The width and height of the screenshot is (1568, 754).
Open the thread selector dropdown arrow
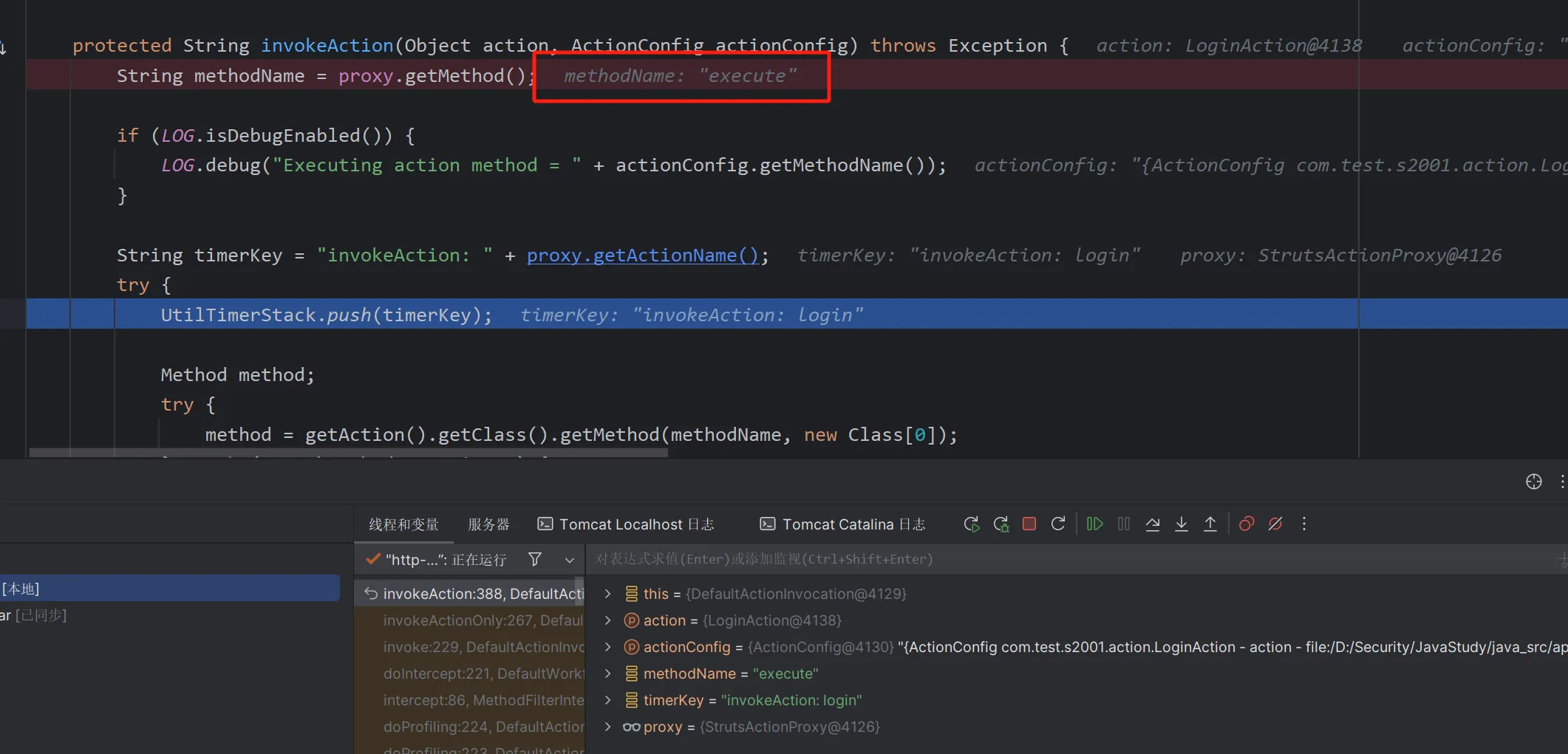click(x=570, y=560)
